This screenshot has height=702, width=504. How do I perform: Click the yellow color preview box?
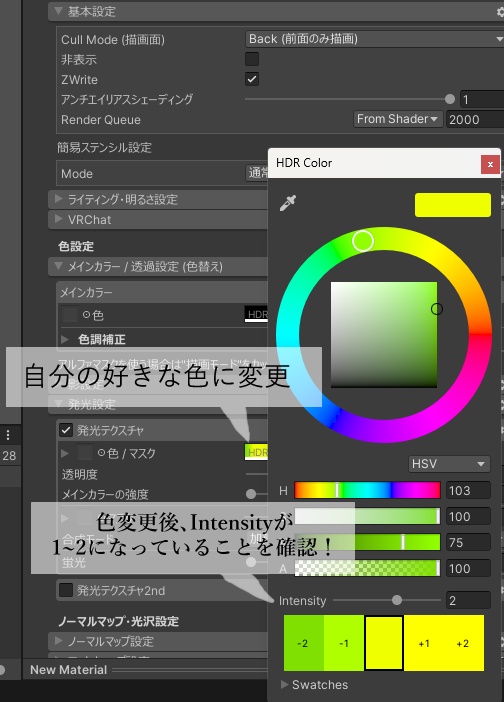click(453, 205)
